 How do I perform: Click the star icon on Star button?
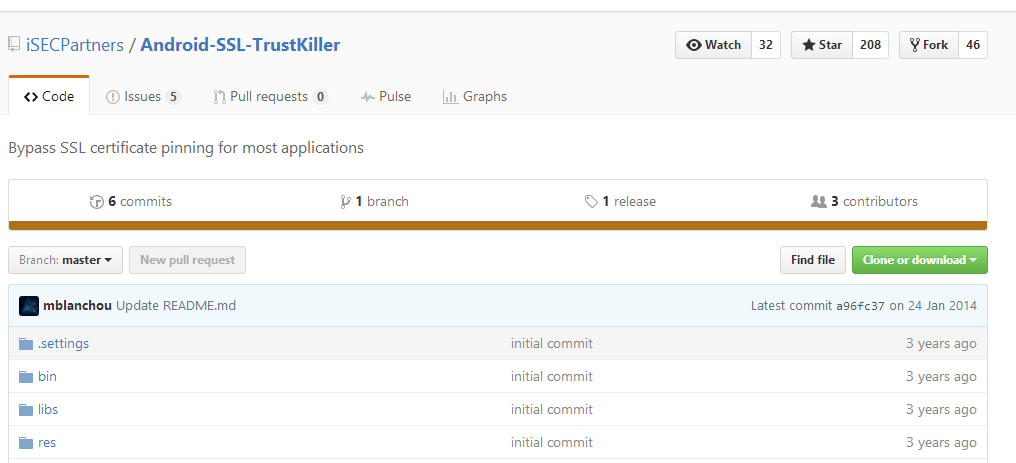click(x=809, y=45)
